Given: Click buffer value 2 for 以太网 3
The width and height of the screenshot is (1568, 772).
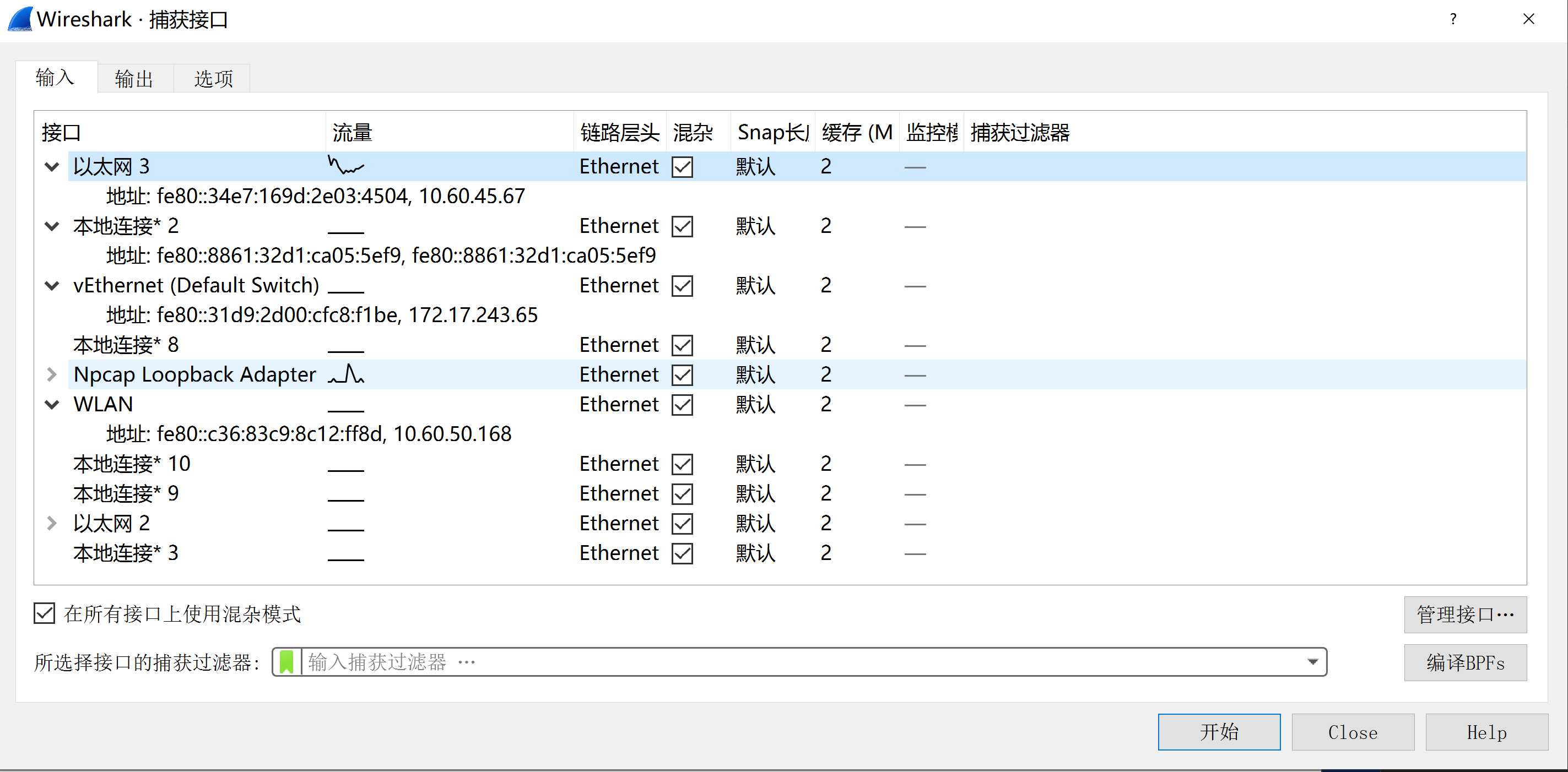Looking at the screenshot, I should (826, 167).
